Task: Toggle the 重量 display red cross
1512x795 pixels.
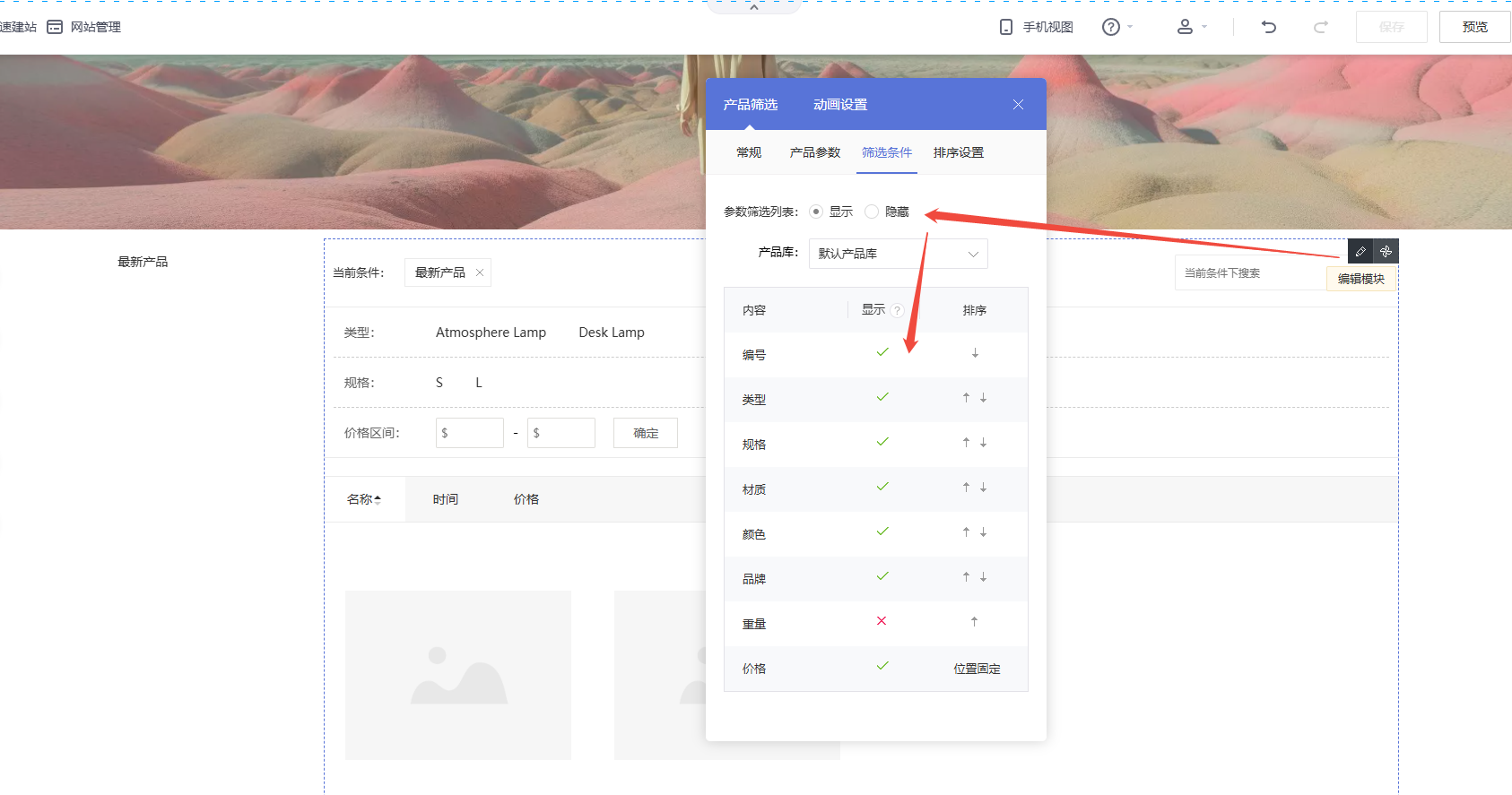Action: [x=882, y=621]
